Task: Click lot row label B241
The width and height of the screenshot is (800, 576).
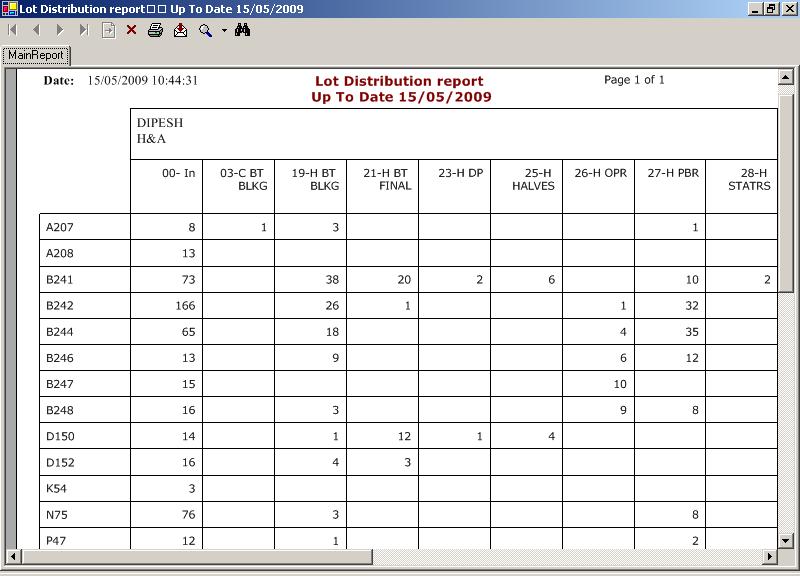Action: point(61,280)
